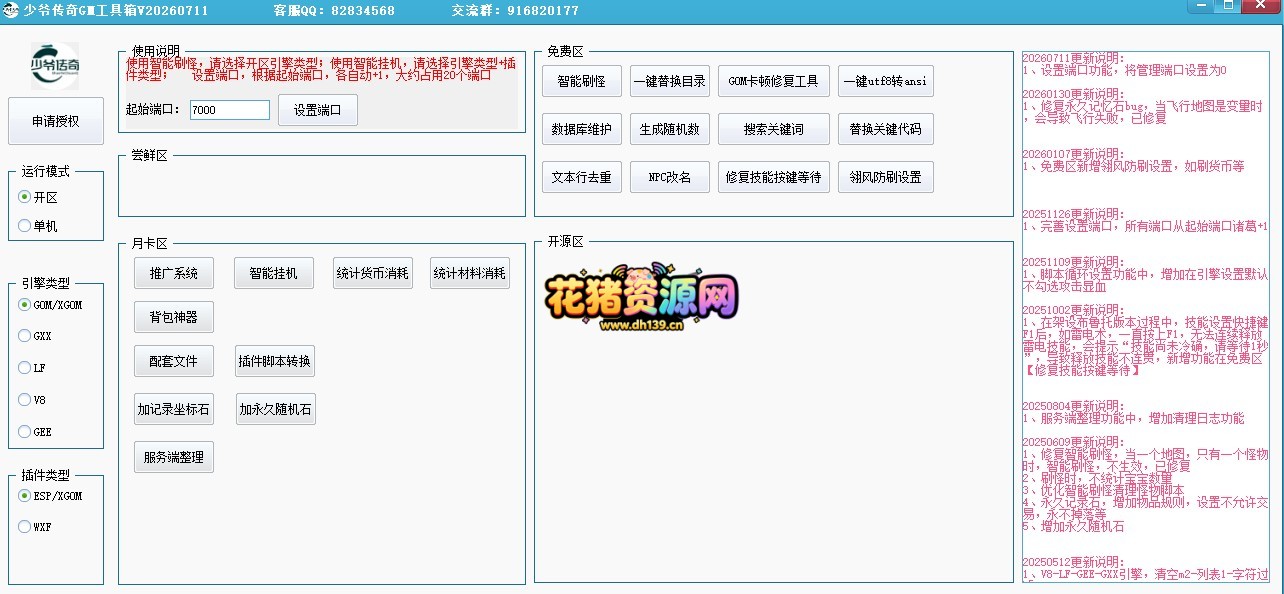Click the 20251126更新说明 heading in the update log
This screenshot has width=1284, height=594.
pyautogui.click(x=1073, y=214)
